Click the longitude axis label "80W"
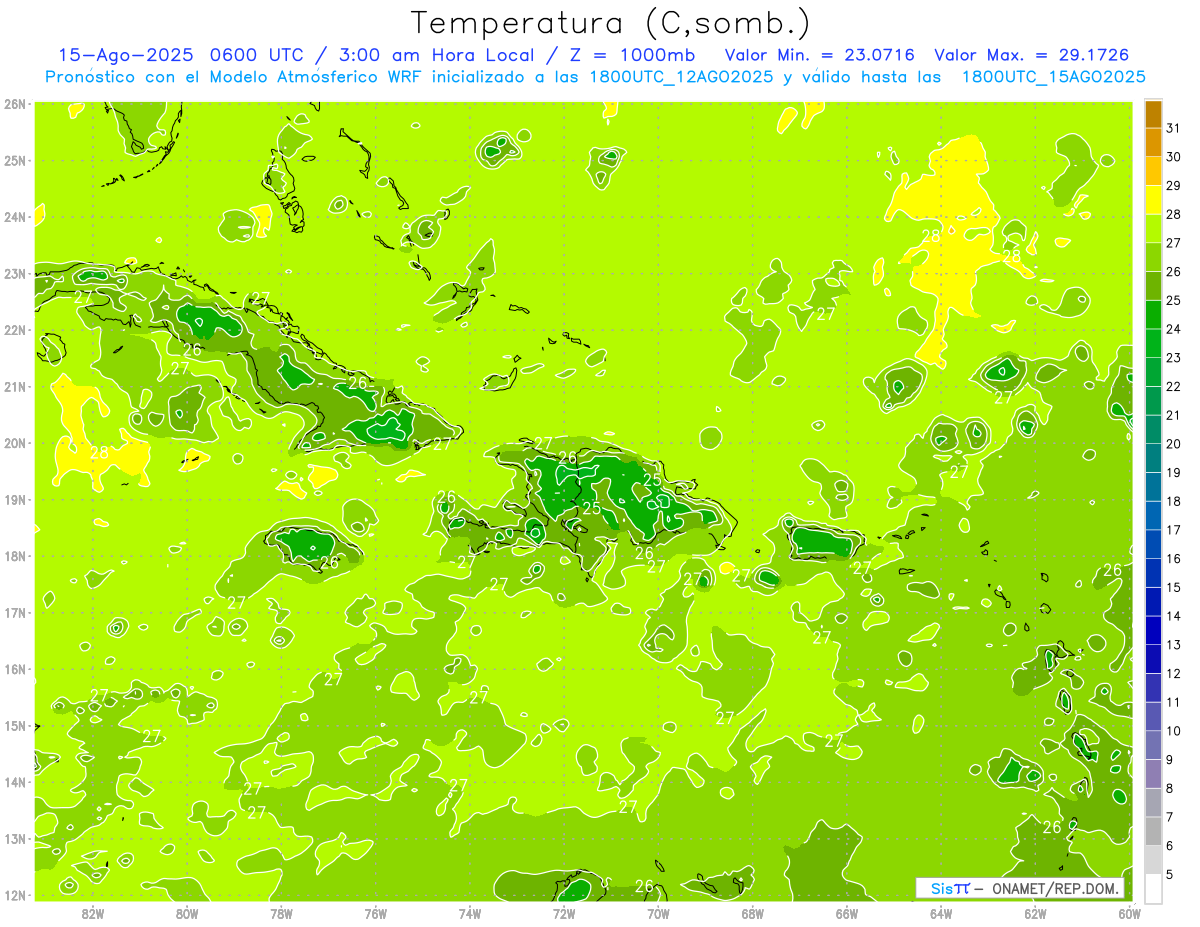This screenshot has width=1200, height=927. pyautogui.click(x=187, y=914)
